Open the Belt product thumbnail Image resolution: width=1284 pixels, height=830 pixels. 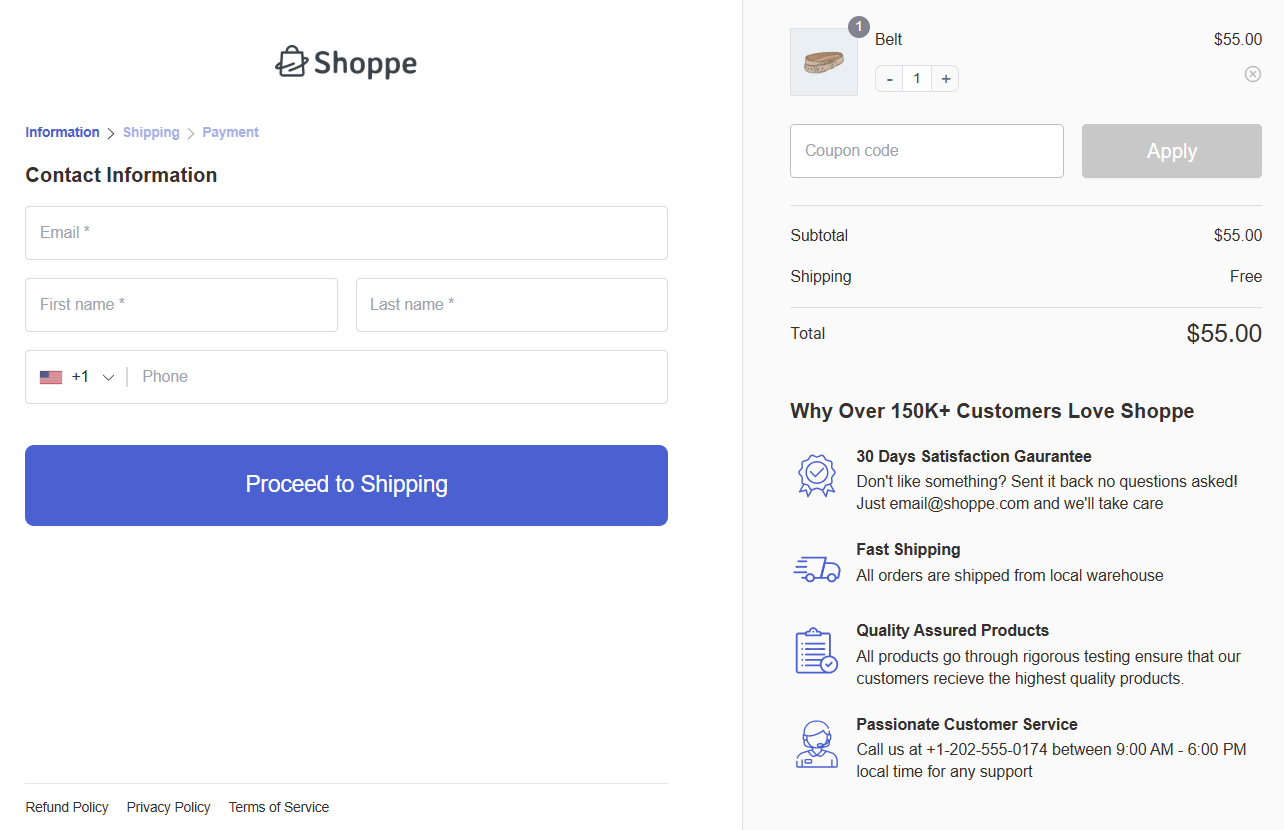(824, 62)
